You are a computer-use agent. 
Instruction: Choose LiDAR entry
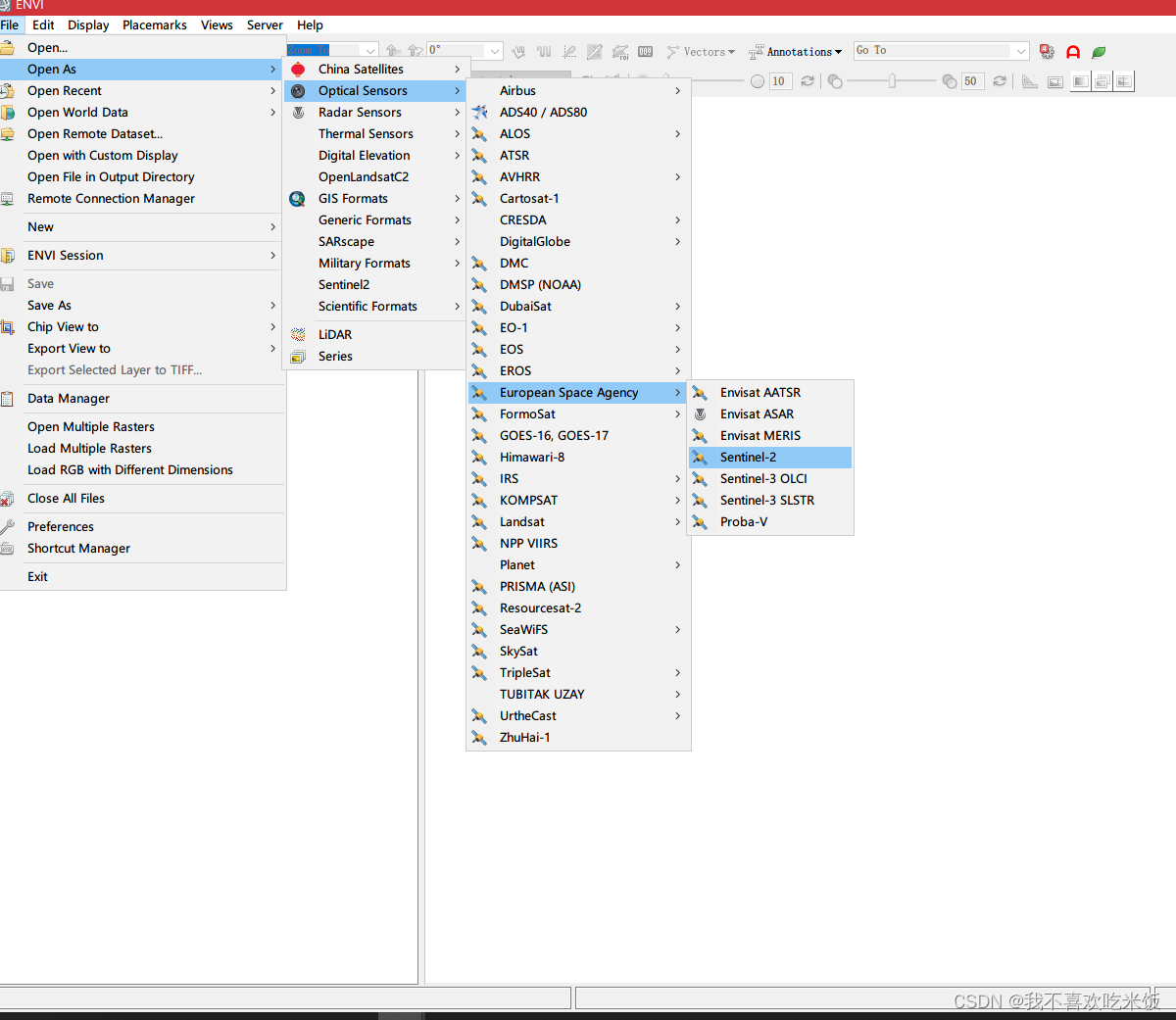click(x=375, y=334)
